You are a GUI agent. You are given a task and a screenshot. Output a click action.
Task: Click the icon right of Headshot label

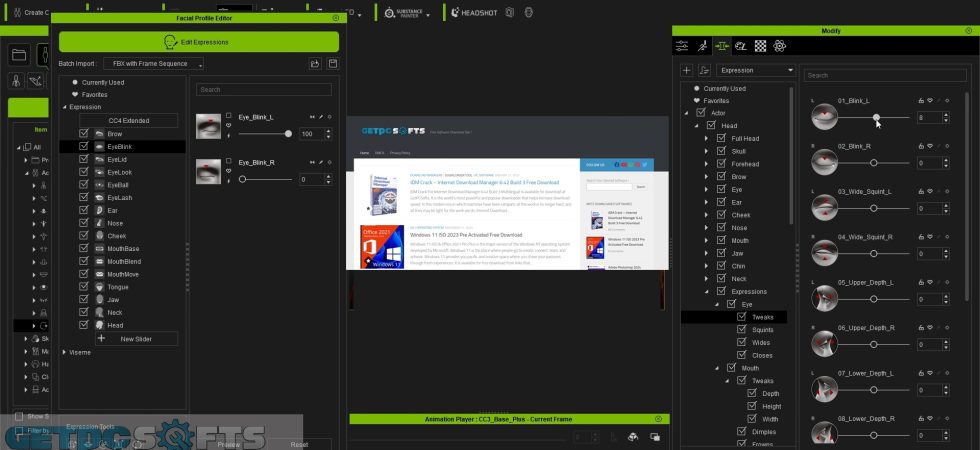click(x=510, y=12)
